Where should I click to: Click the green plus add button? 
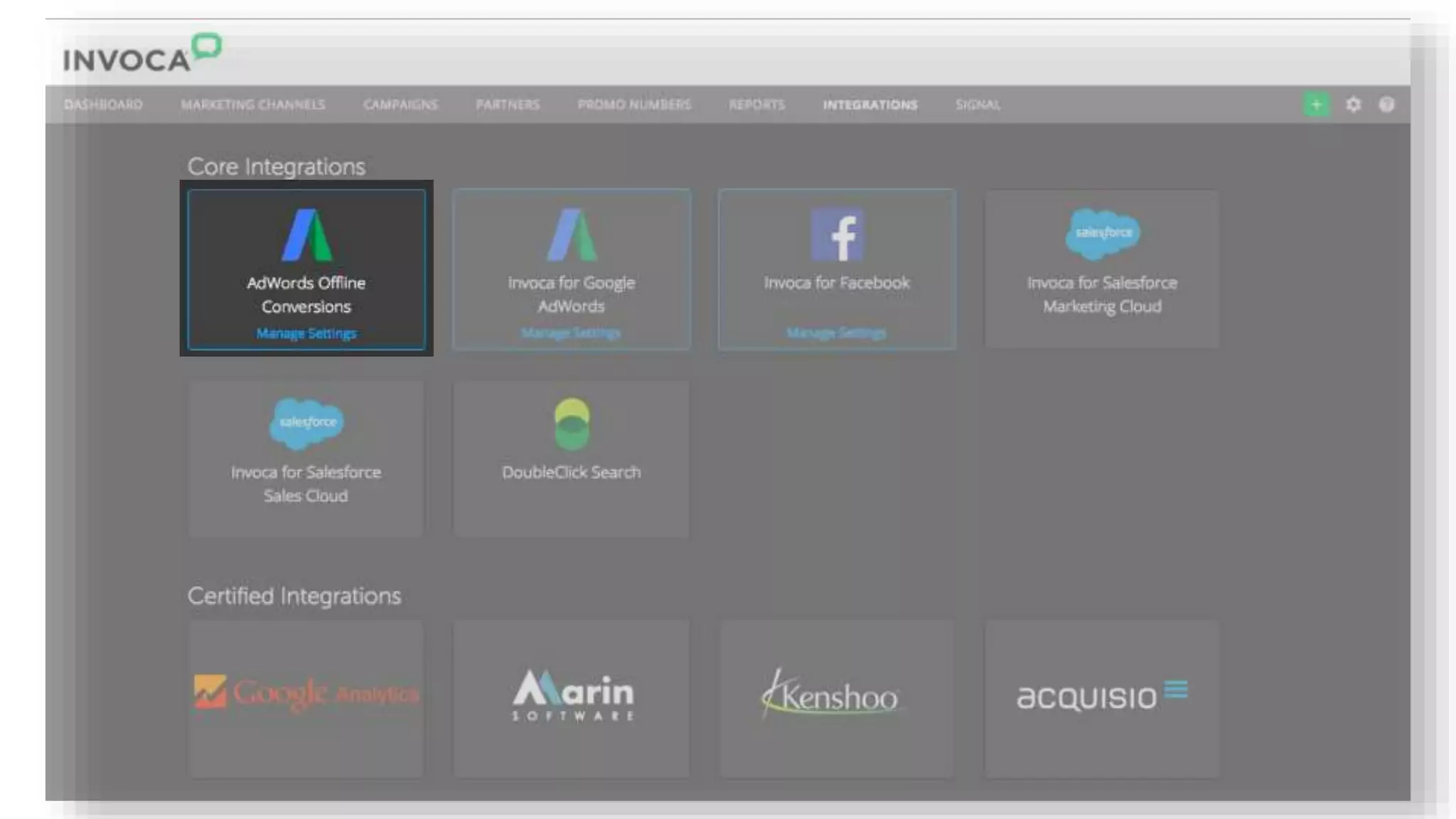(x=1316, y=105)
